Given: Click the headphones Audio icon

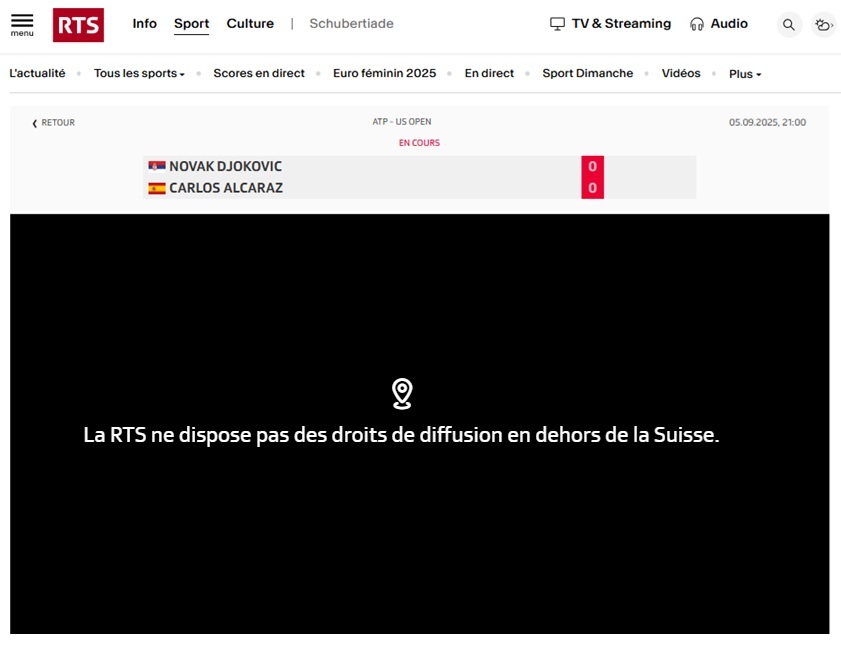Looking at the screenshot, I should pyautogui.click(x=697, y=24).
